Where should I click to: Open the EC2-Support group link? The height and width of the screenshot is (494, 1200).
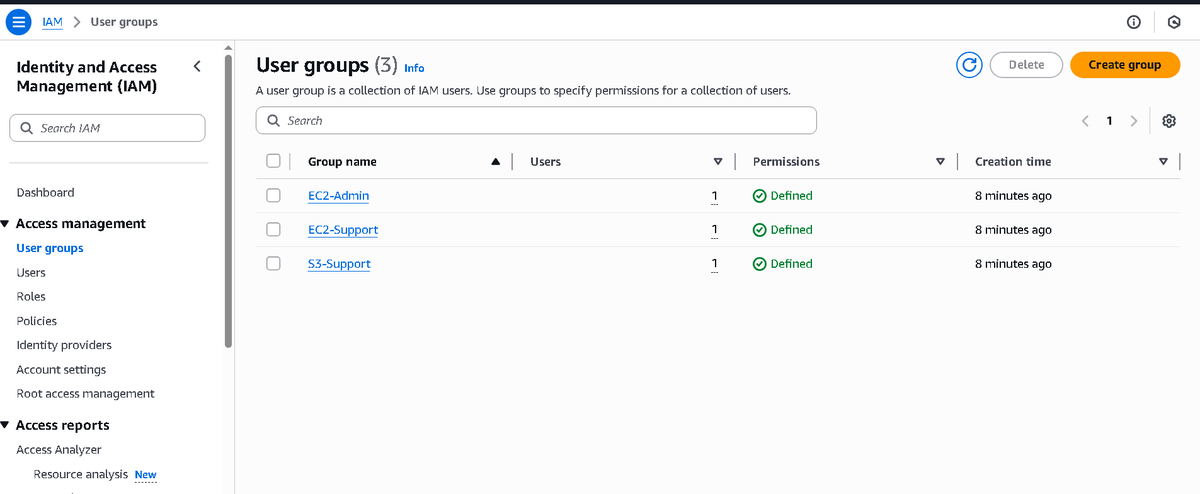[343, 230]
